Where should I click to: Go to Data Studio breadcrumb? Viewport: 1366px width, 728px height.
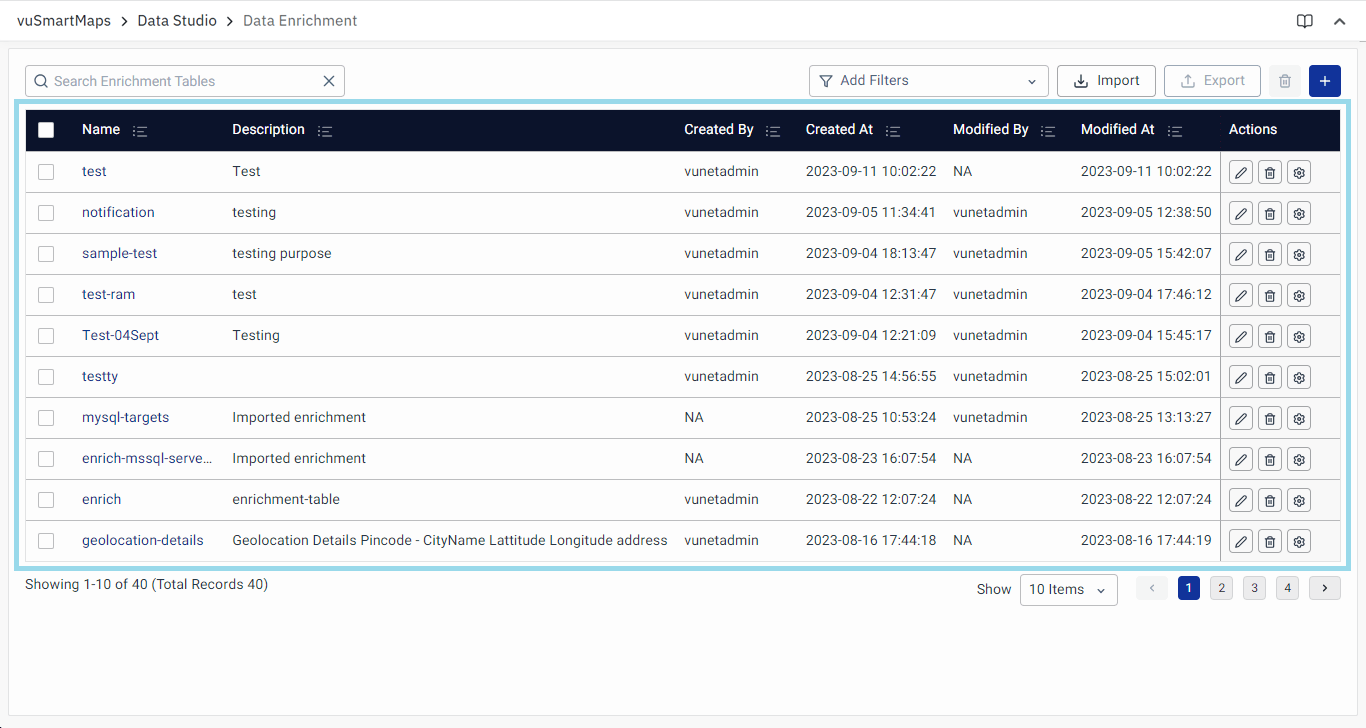[x=177, y=21]
